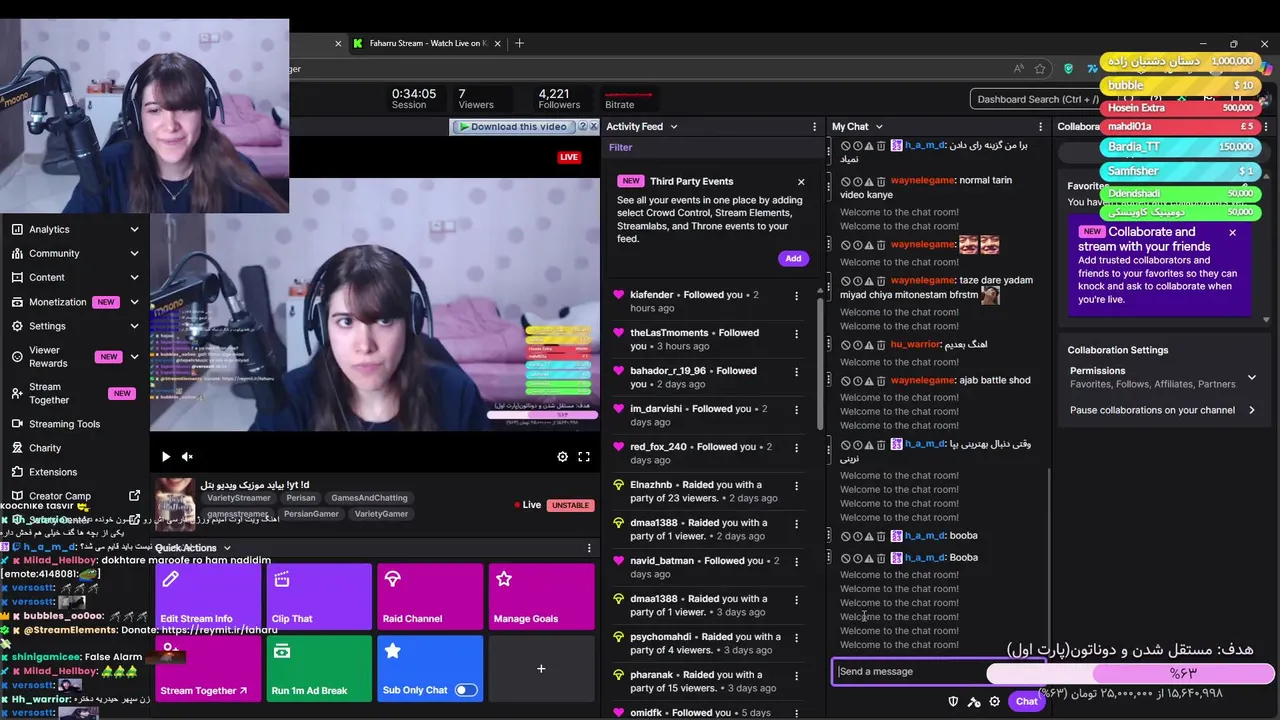Open options for psychomahdi raid event
The height and width of the screenshot is (720, 1280).
pos(797,638)
